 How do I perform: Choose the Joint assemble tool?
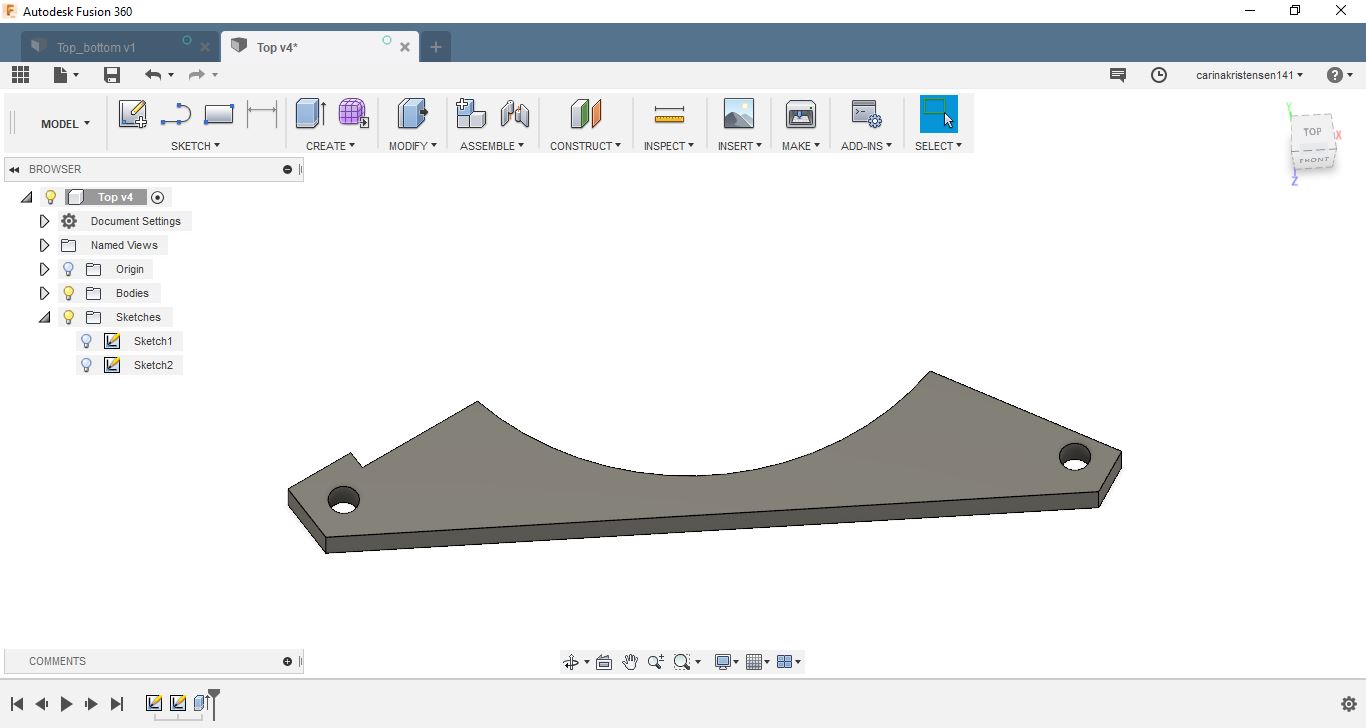514,114
